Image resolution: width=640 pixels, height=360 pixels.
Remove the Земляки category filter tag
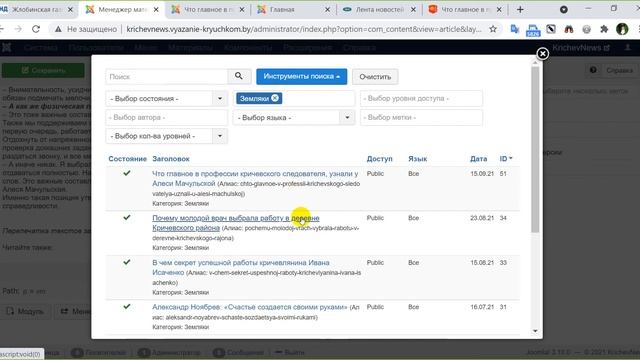tap(275, 98)
